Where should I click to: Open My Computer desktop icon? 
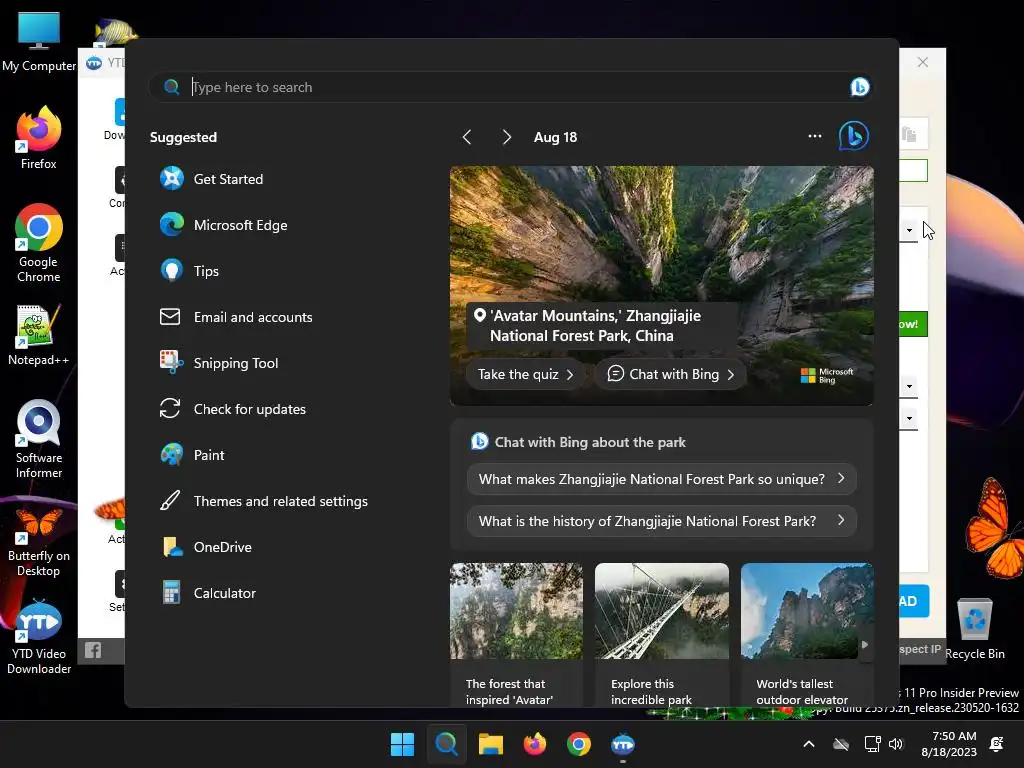click(39, 41)
